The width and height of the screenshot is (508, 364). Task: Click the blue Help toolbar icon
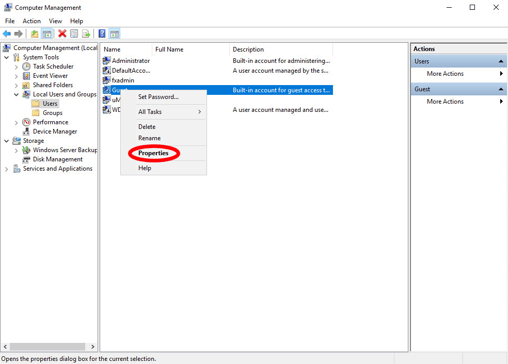(102, 34)
